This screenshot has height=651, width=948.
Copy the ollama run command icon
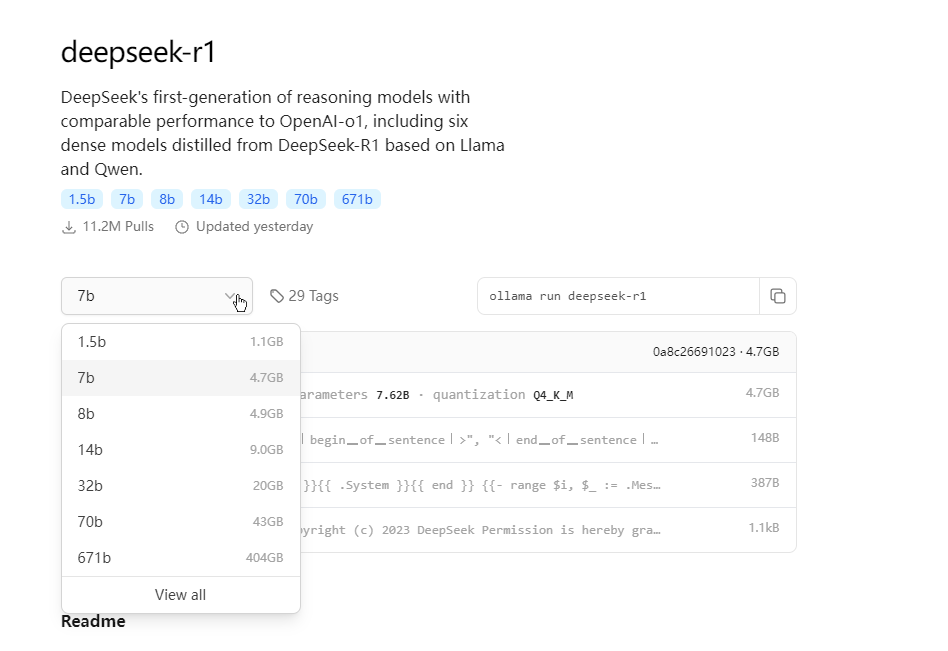click(778, 296)
